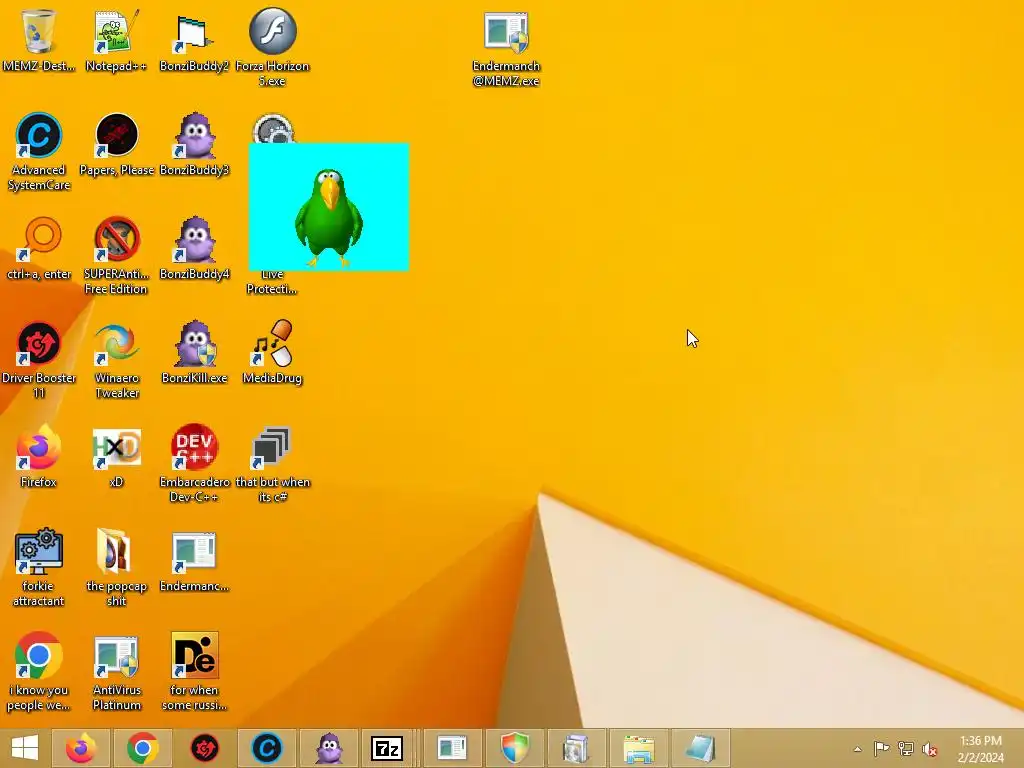
Task: Select the Forza Horizon 5.exe icon
Action: (x=272, y=47)
